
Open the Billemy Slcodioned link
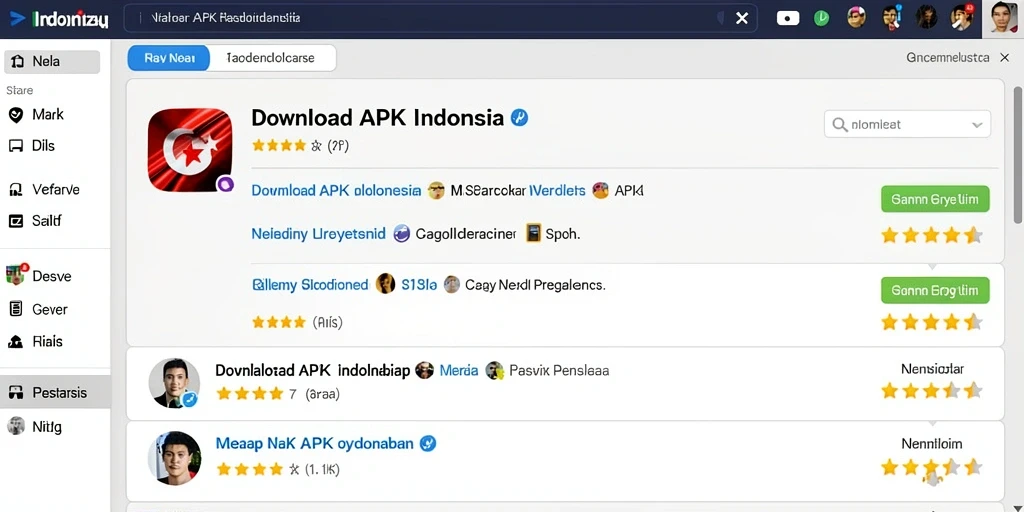310,285
